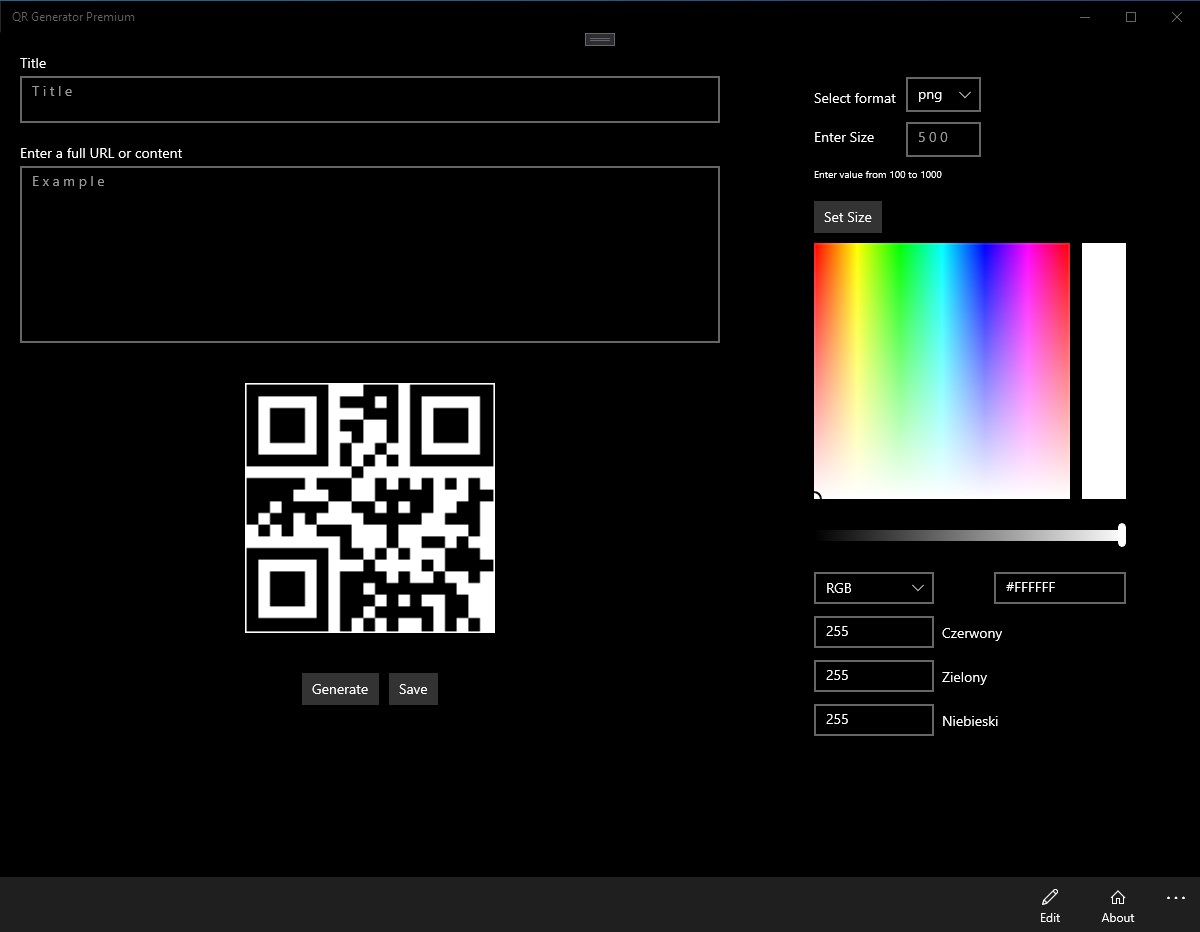Click the generated QR code image
The width and height of the screenshot is (1200, 932).
point(370,508)
